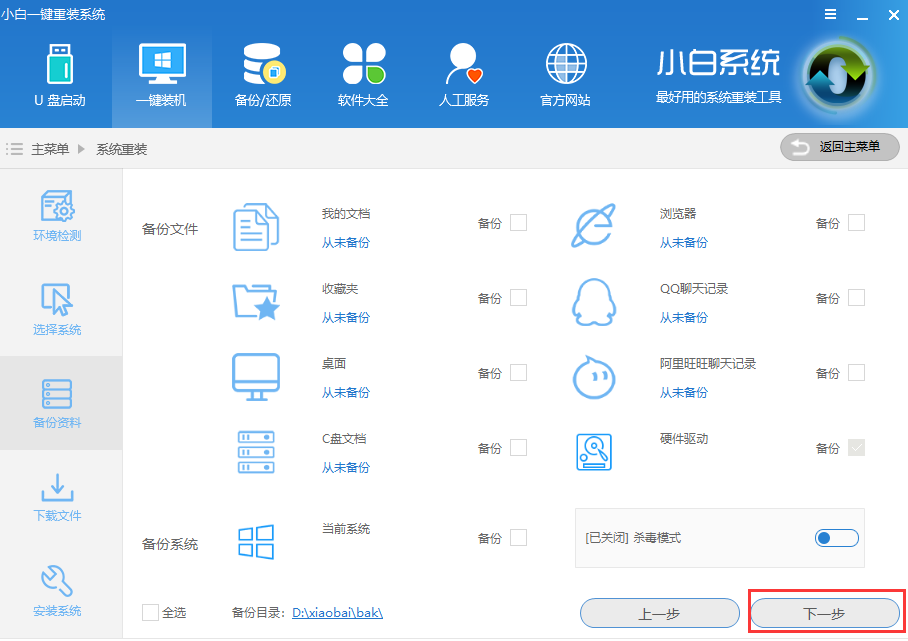This screenshot has width=908, height=641.
Task: Toggle the 杀毒模式 antivirus switch
Action: click(836, 538)
